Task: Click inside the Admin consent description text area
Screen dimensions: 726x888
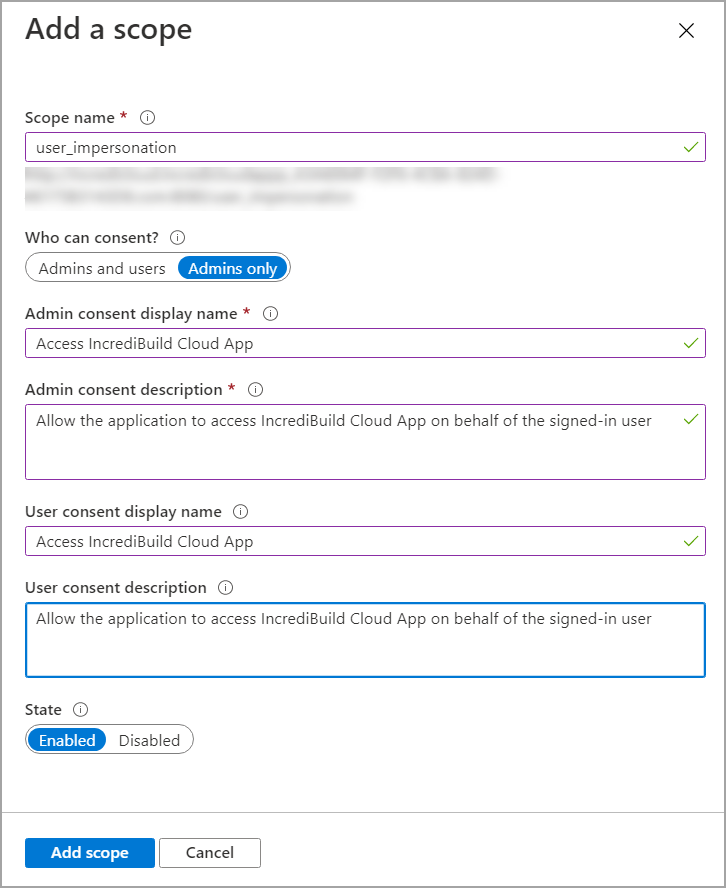Action: coord(365,442)
